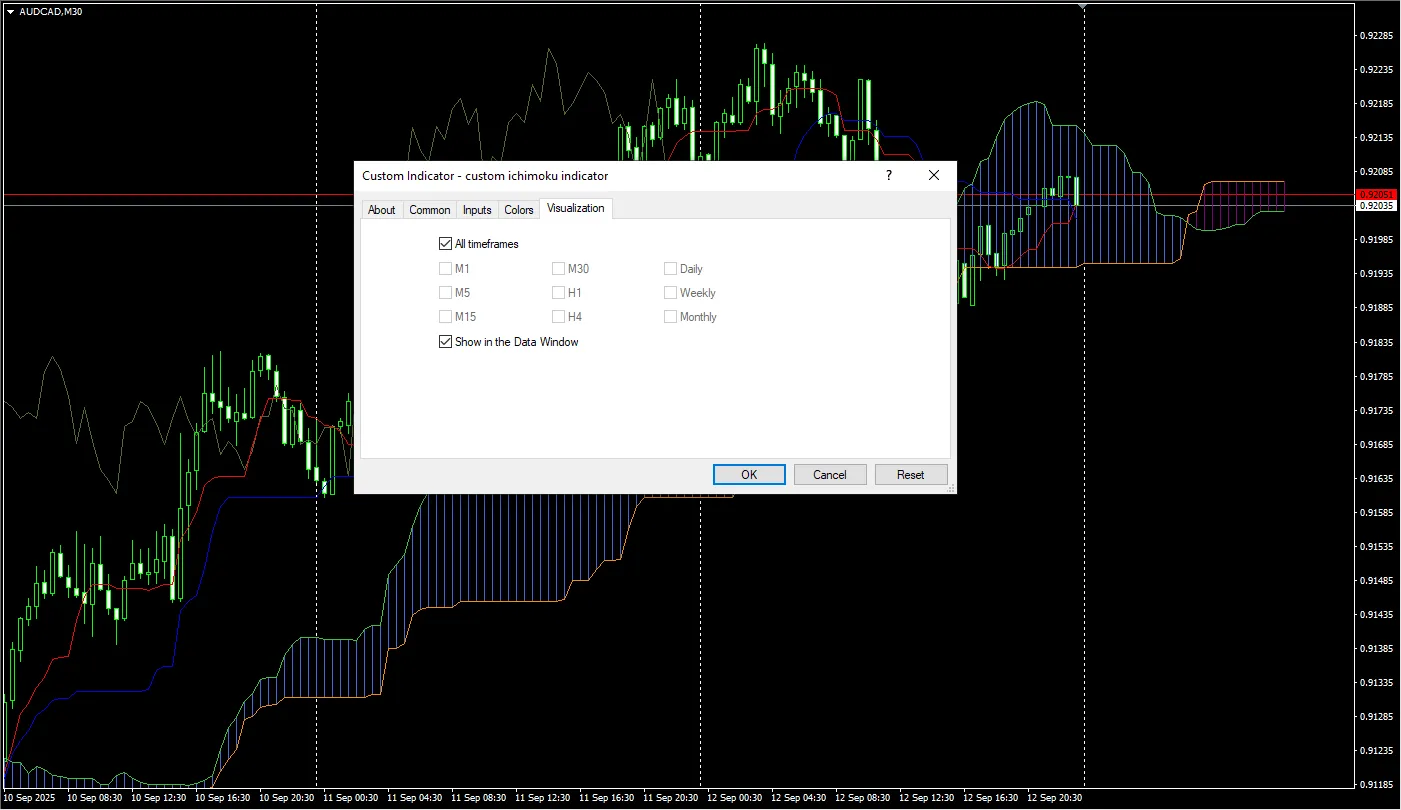This screenshot has height=810, width=1401.
Task: Go to the Inputs tab
Action: (477, 210)
